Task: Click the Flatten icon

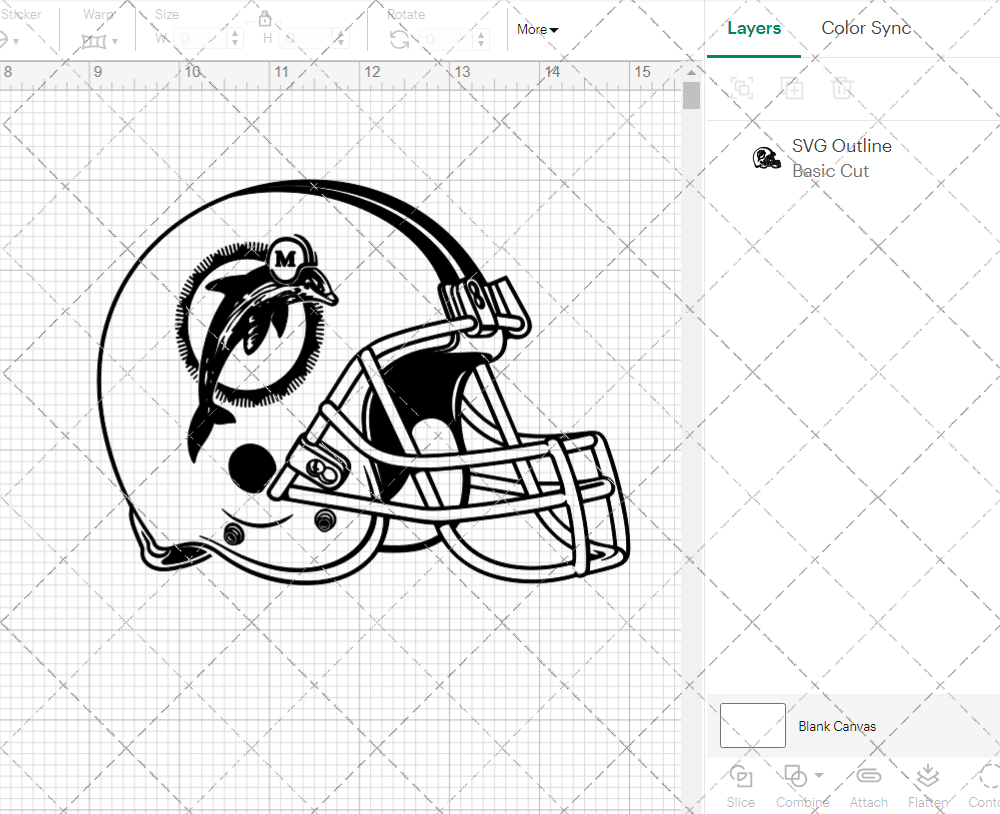Action: (x=927, y=777)
